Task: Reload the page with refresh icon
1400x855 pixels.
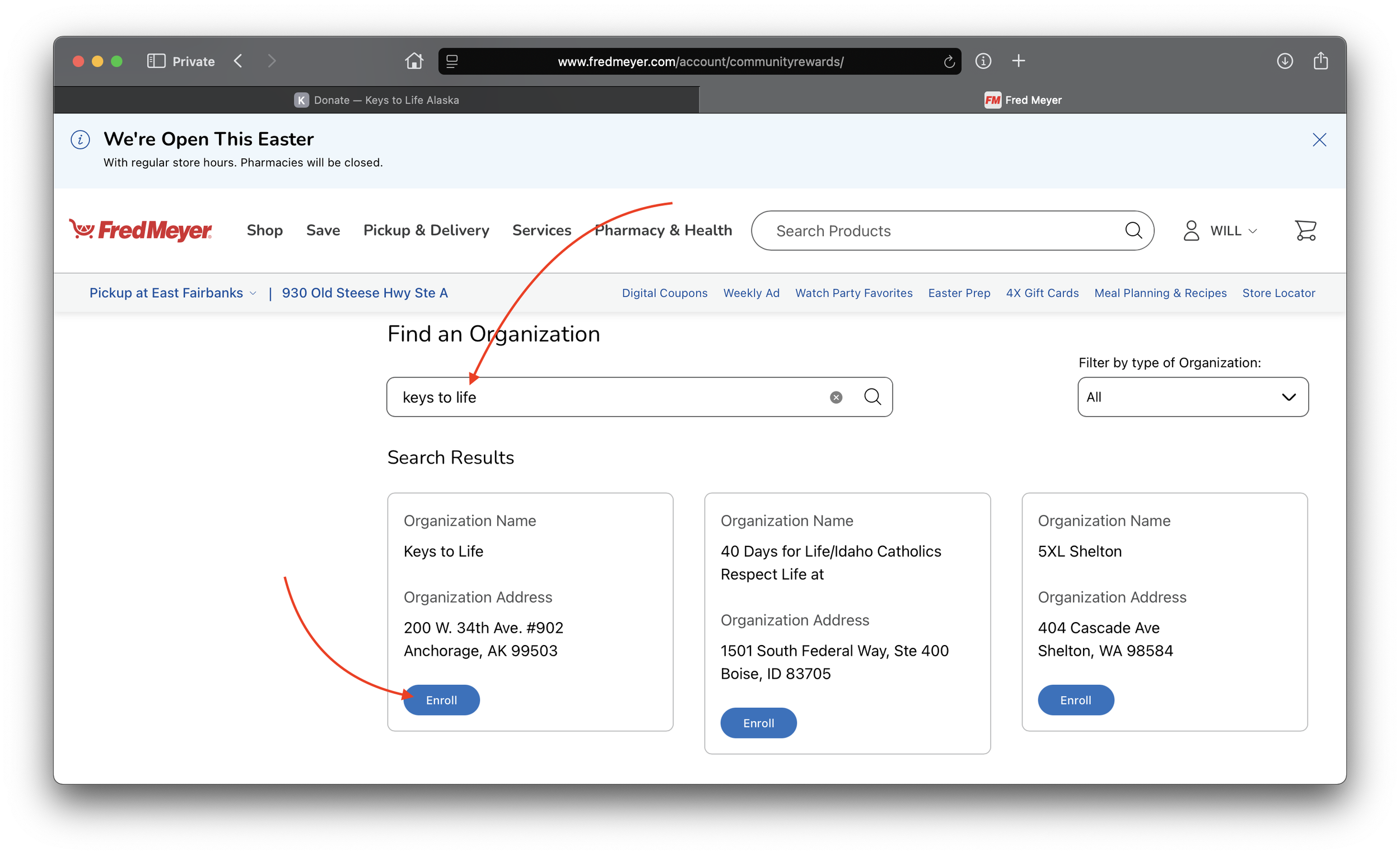Action: pyautogui.click(x=949, y=62)
